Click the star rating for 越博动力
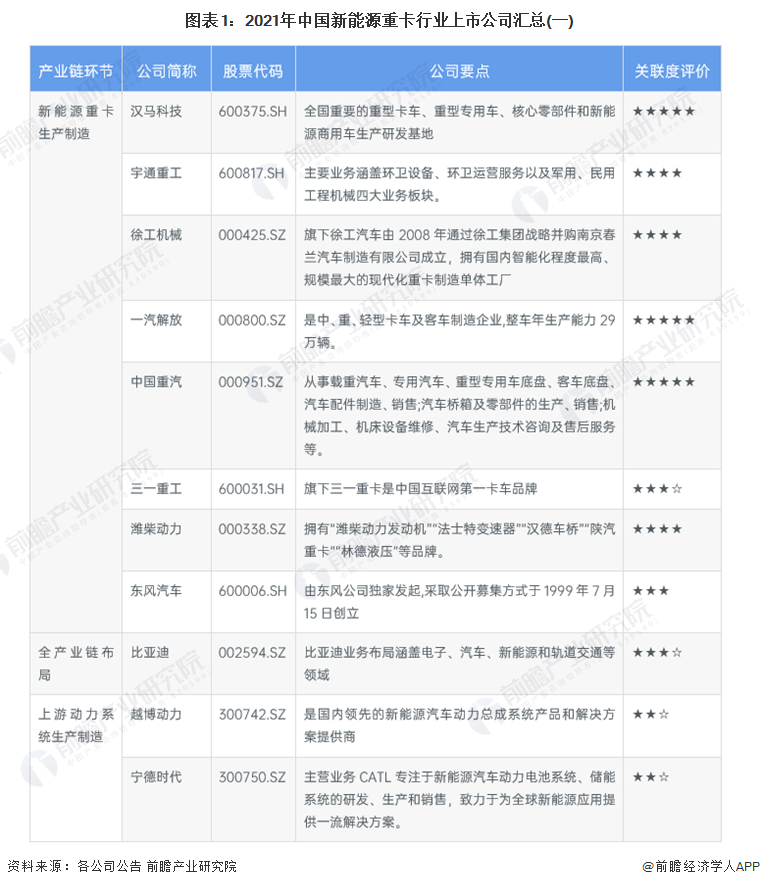The image size is (760, 887). click(x=651, y=714)
